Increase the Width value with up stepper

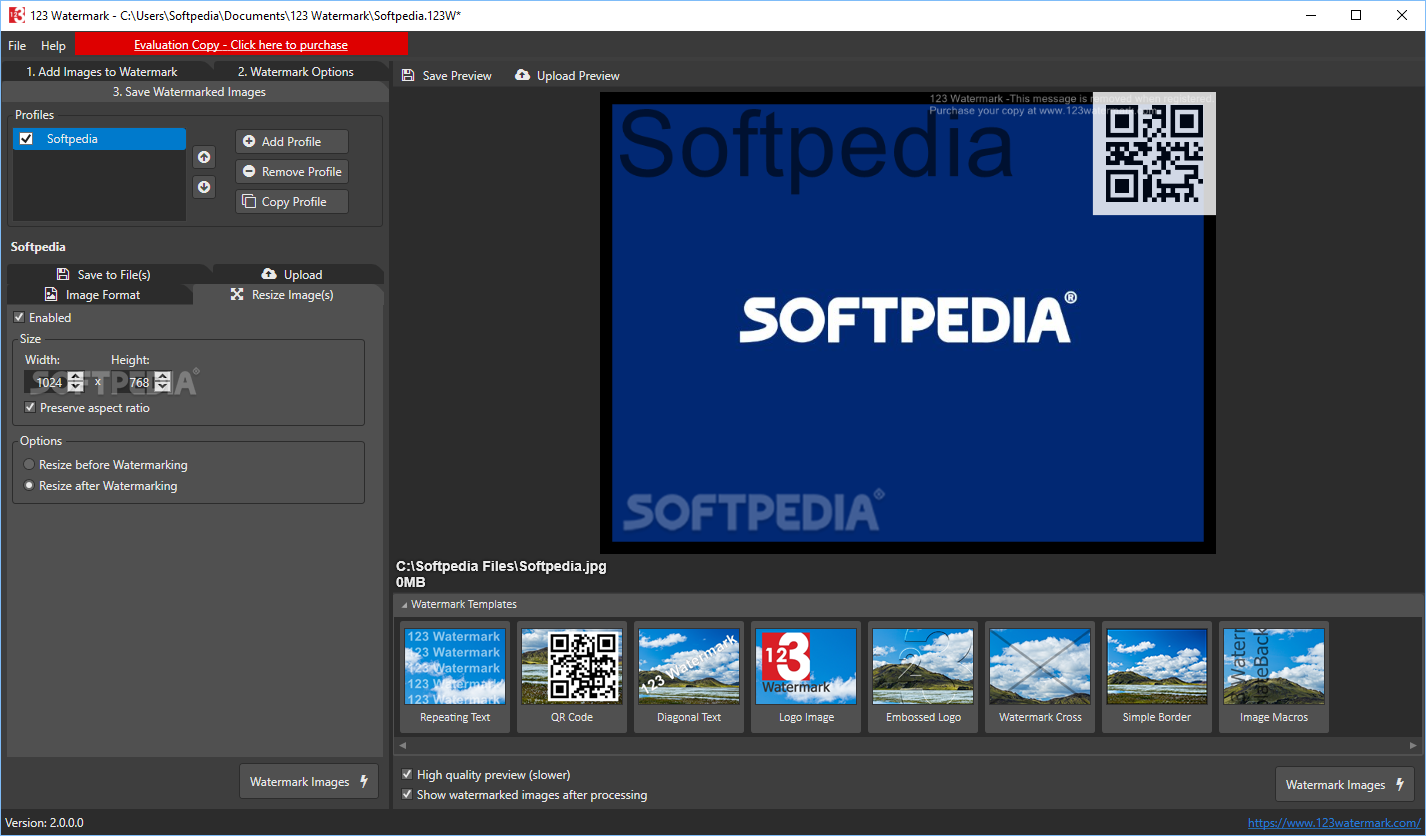point(76,377)
